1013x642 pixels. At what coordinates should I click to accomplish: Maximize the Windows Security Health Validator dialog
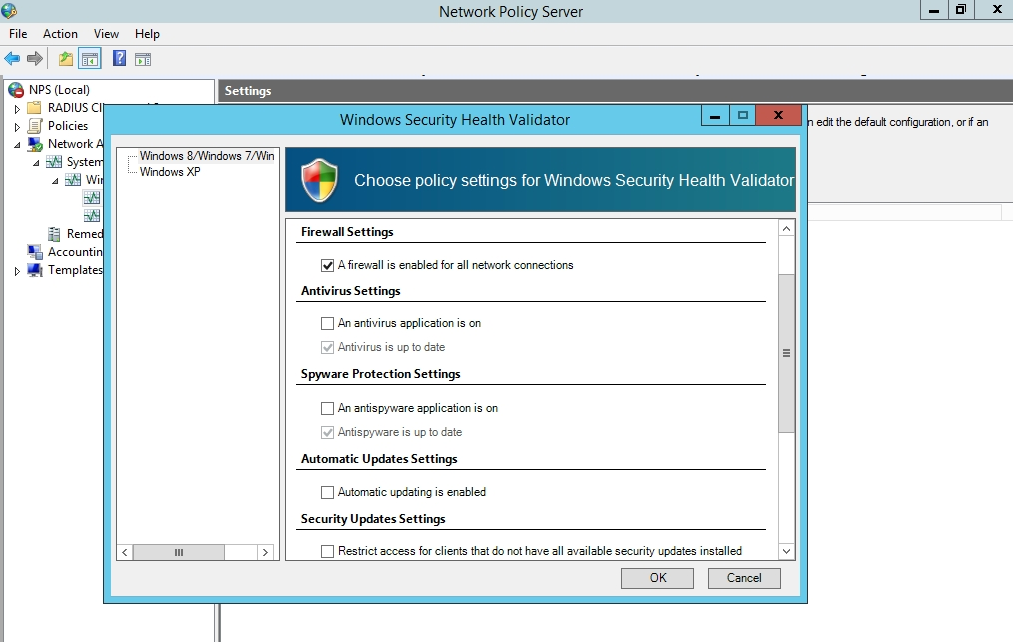[x=743, y=116]
